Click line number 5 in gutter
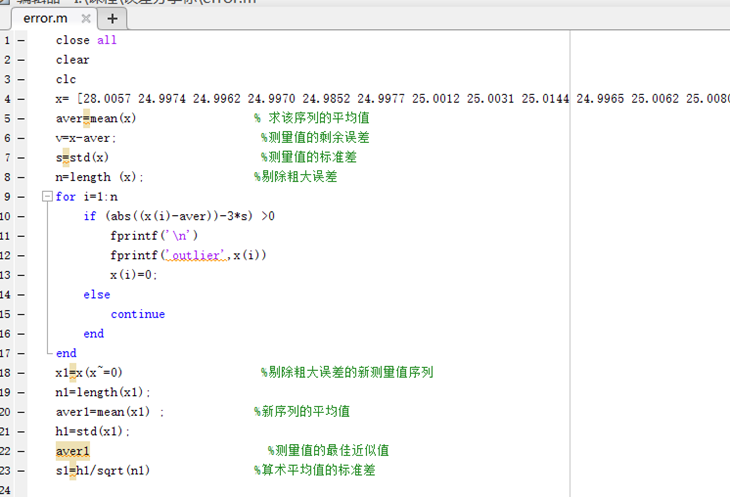 [x=7, y=119]
